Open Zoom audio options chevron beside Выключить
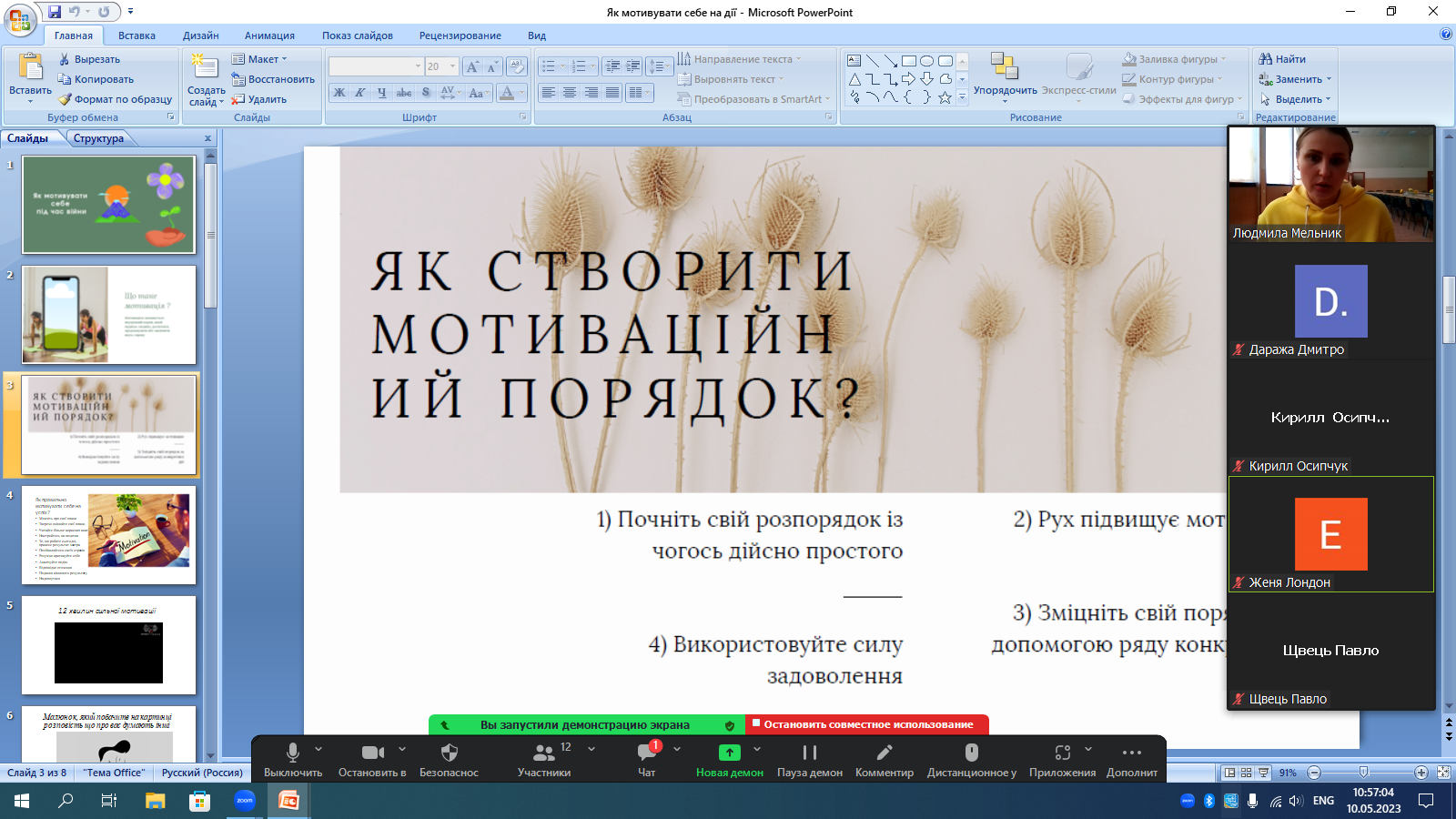 pos(318,749)
